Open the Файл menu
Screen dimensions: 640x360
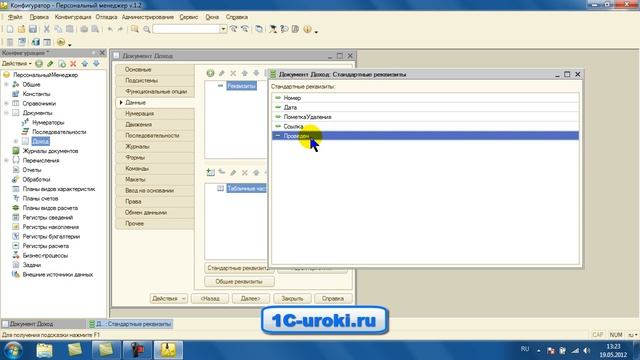[x=15, y=17]
